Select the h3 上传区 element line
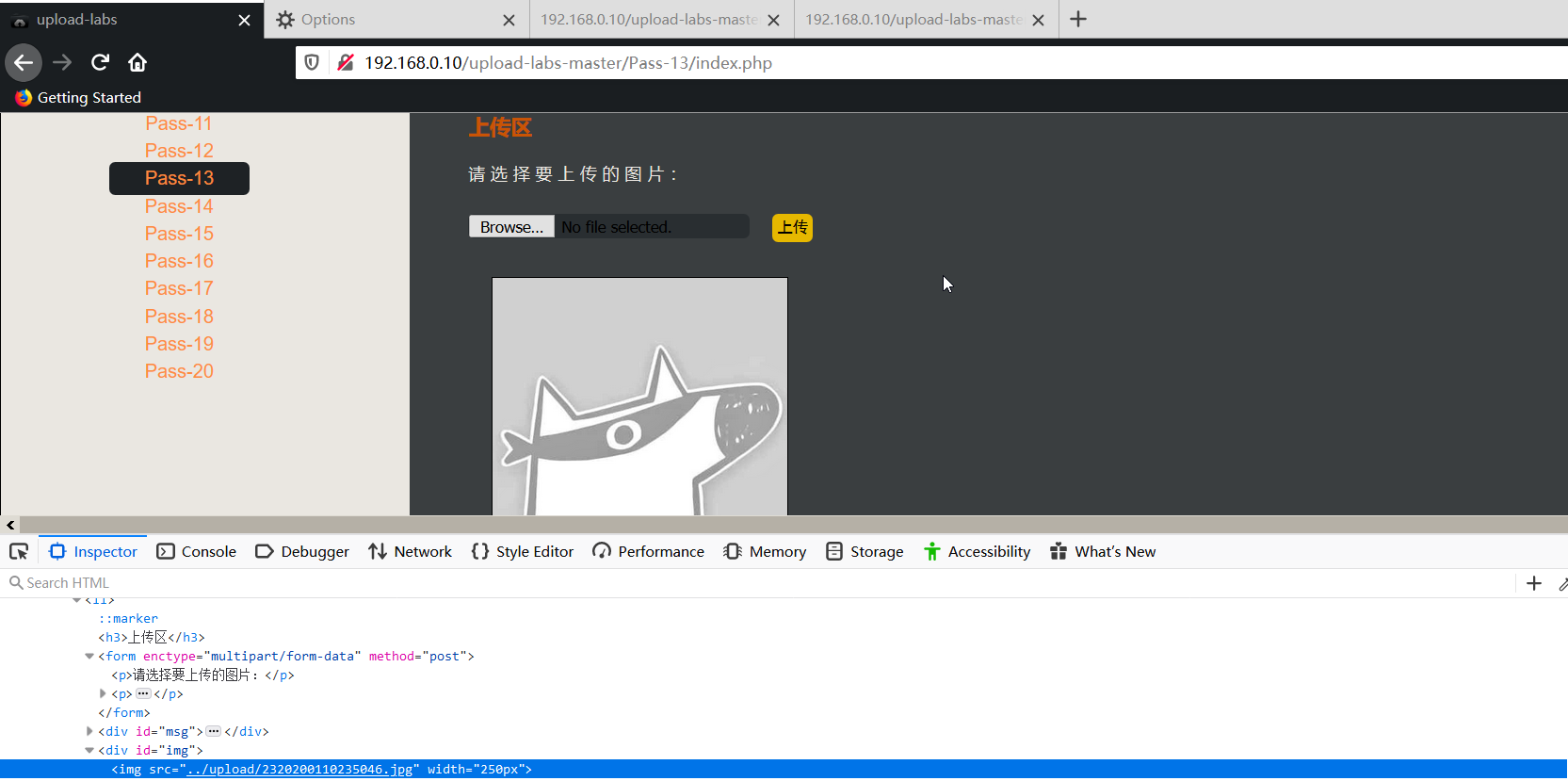 [x=152, y=638]
